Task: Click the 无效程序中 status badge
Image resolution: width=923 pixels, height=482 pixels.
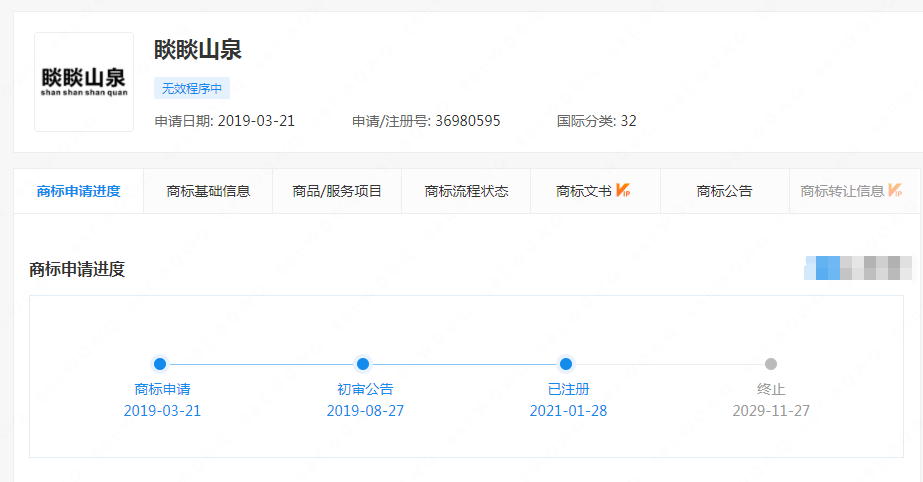Action: [x=192, y=88]
